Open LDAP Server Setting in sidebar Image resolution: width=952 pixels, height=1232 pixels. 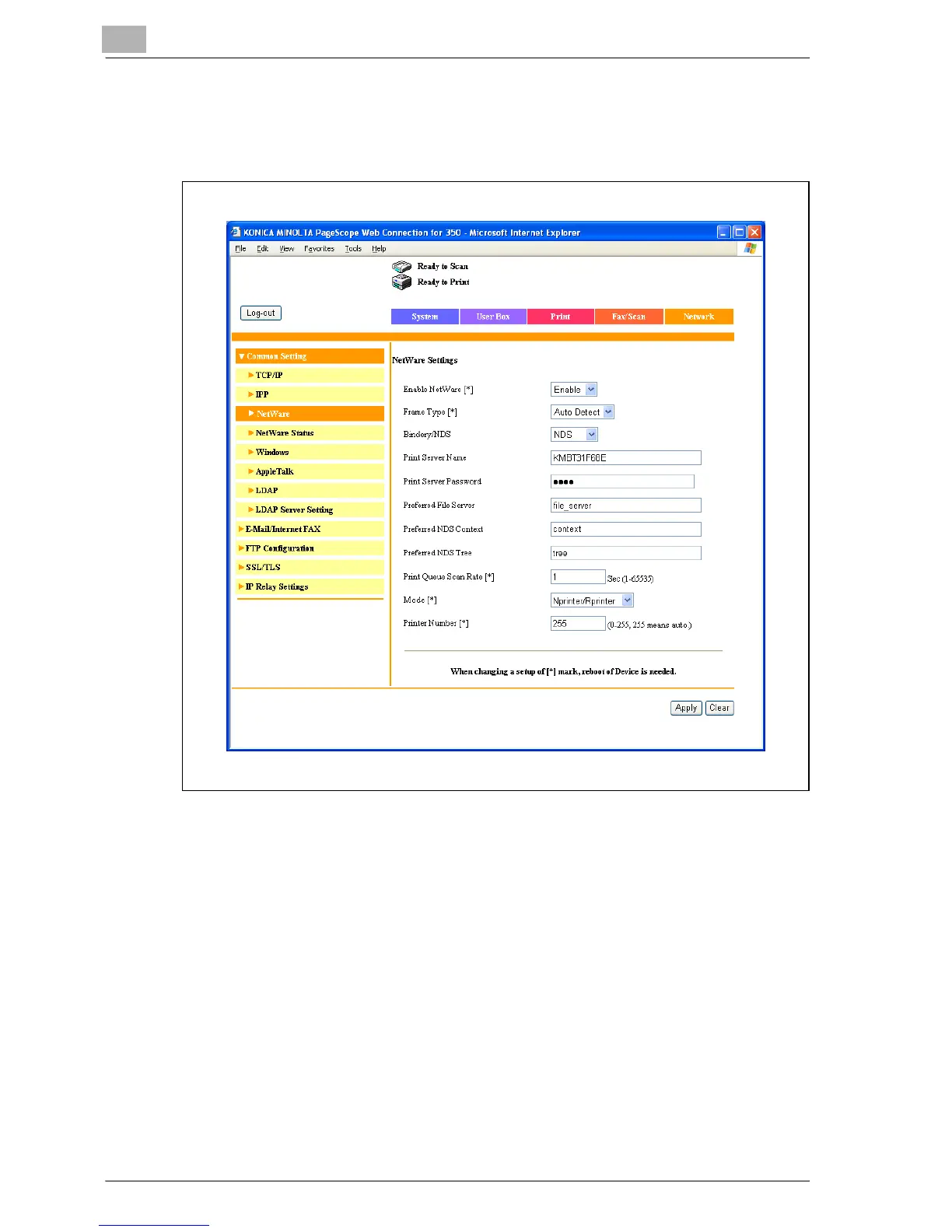[310, 509]
